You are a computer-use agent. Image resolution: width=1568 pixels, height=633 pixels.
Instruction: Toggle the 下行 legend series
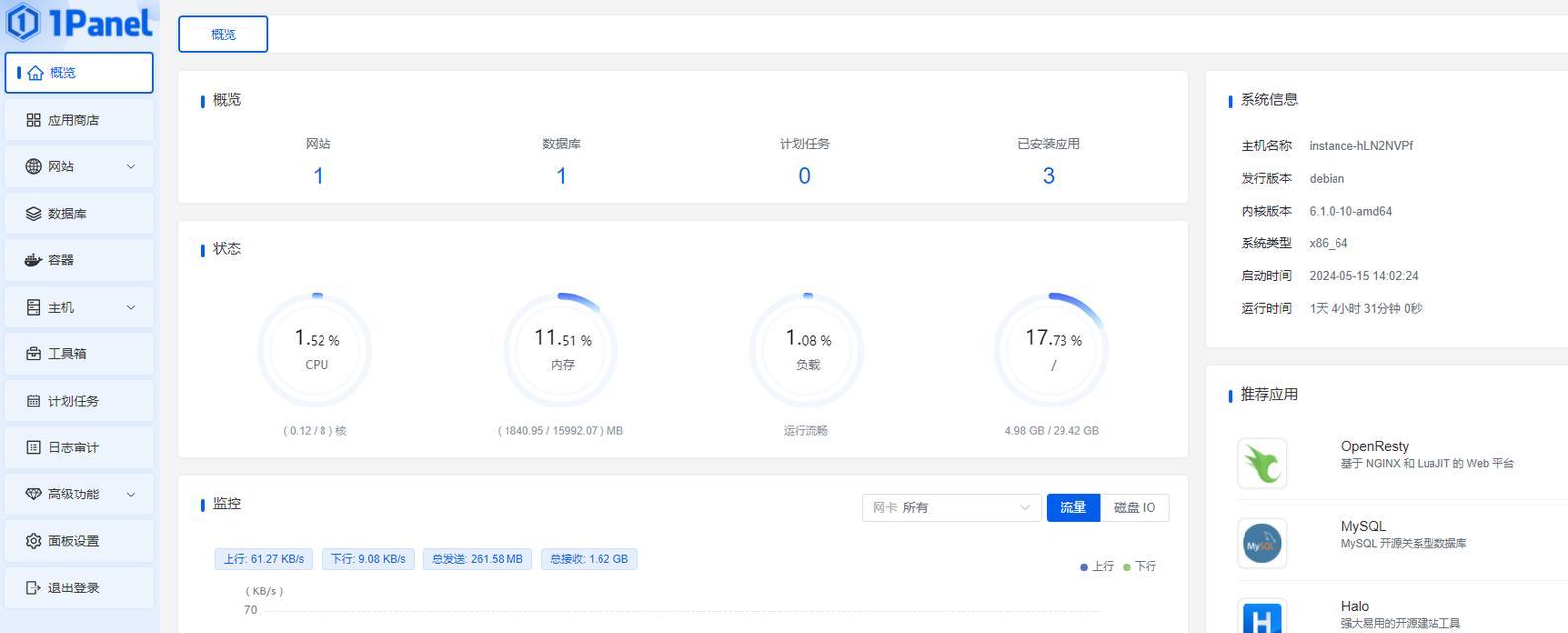coord(1140,566)
